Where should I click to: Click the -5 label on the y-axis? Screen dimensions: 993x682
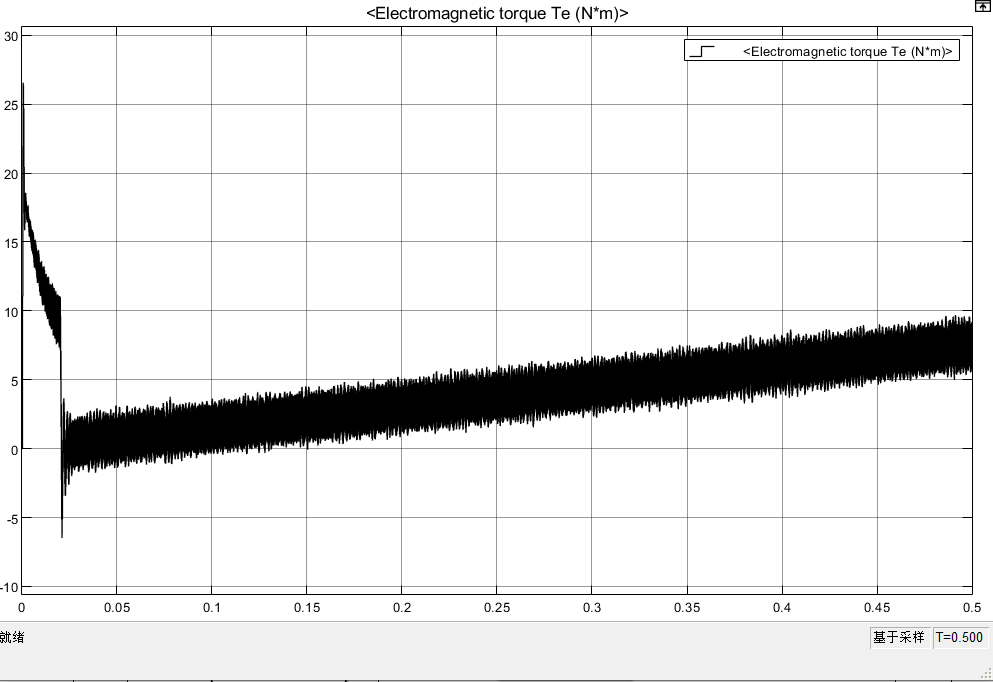[x=11, y=517]
